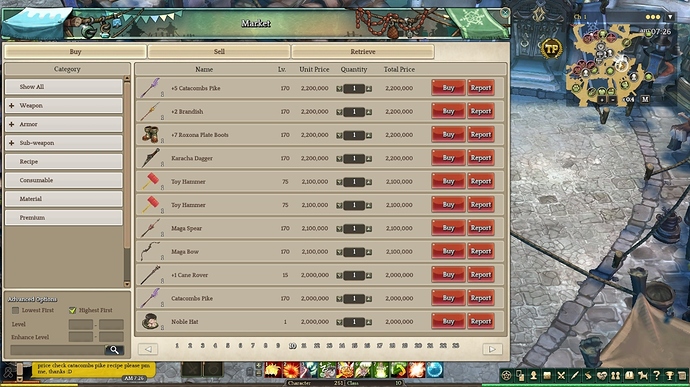Disable the Highest First checkbox
The width and height of the screenshot is (690, 387).
[73, 310]
